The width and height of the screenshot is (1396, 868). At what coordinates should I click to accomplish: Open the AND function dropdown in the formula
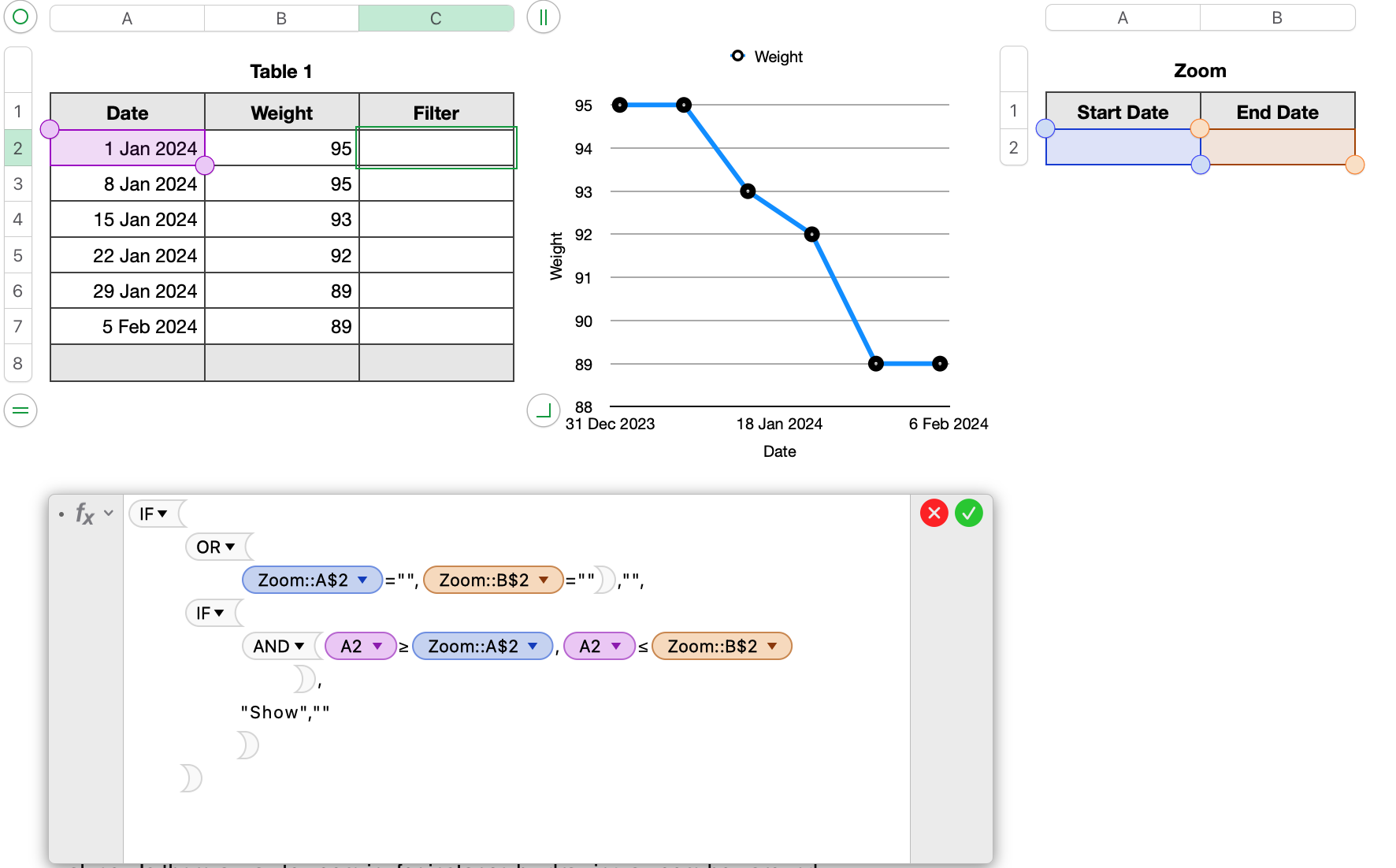click(x=299, y=646)
